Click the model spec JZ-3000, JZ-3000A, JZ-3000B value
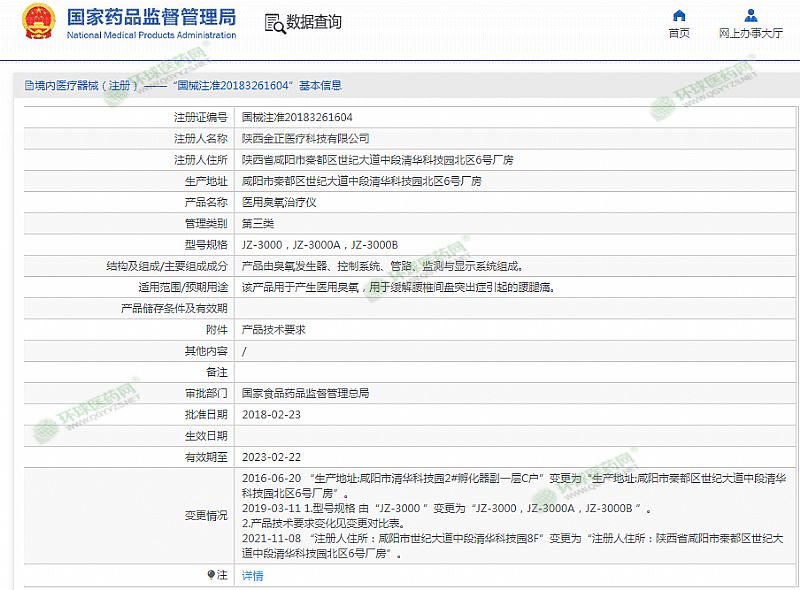The image size is (800, 590). [x=320, y=245]
